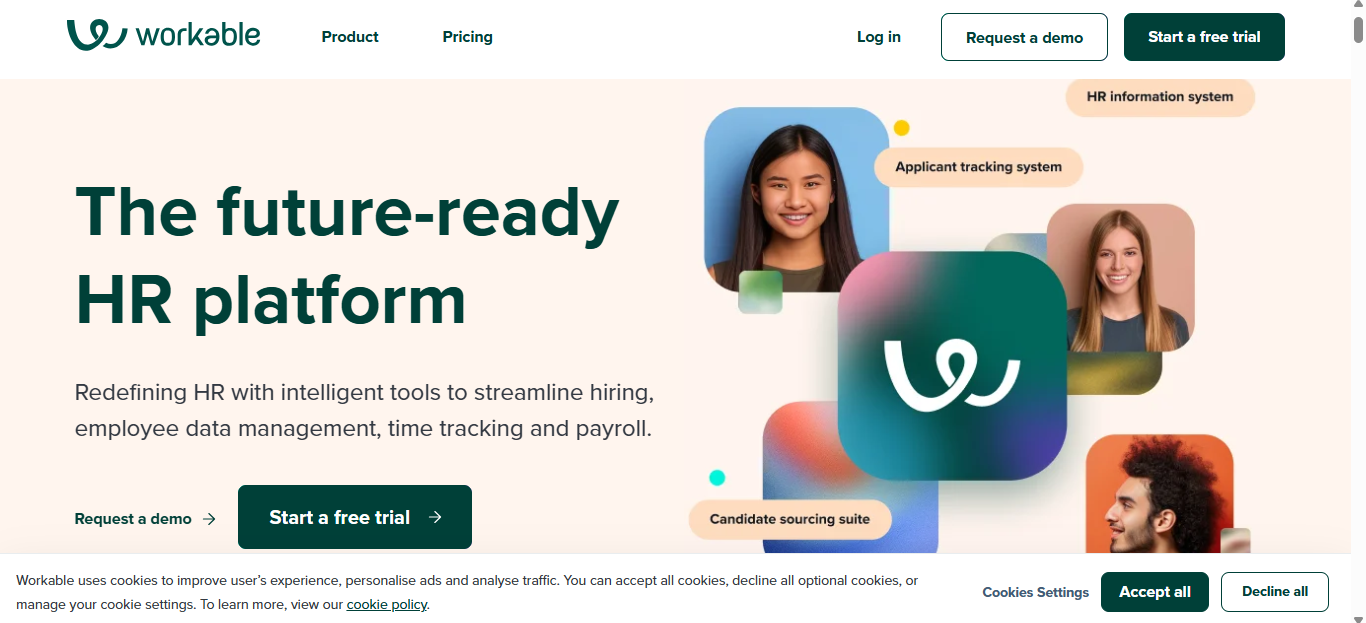Accept all cookies
Viewport: 1366px width, 623px height.
click(1155, 592)
